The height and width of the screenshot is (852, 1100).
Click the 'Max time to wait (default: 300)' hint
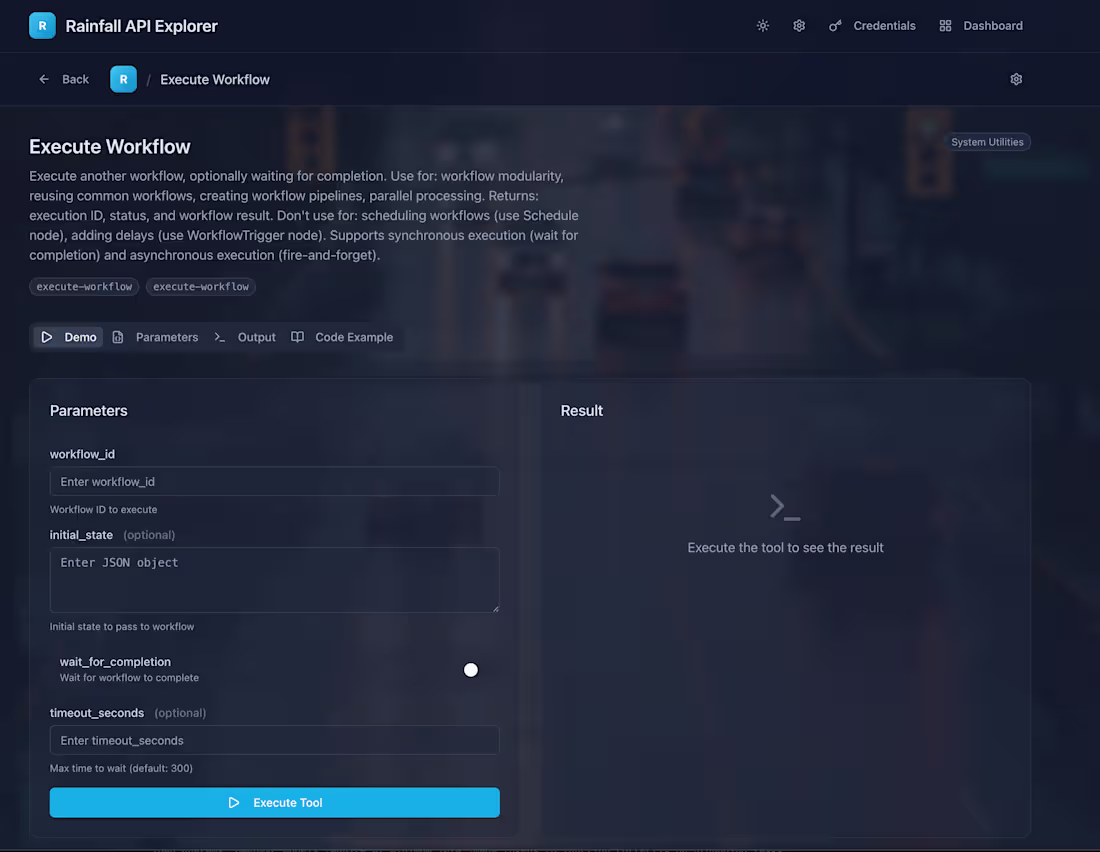coord(121,768)
